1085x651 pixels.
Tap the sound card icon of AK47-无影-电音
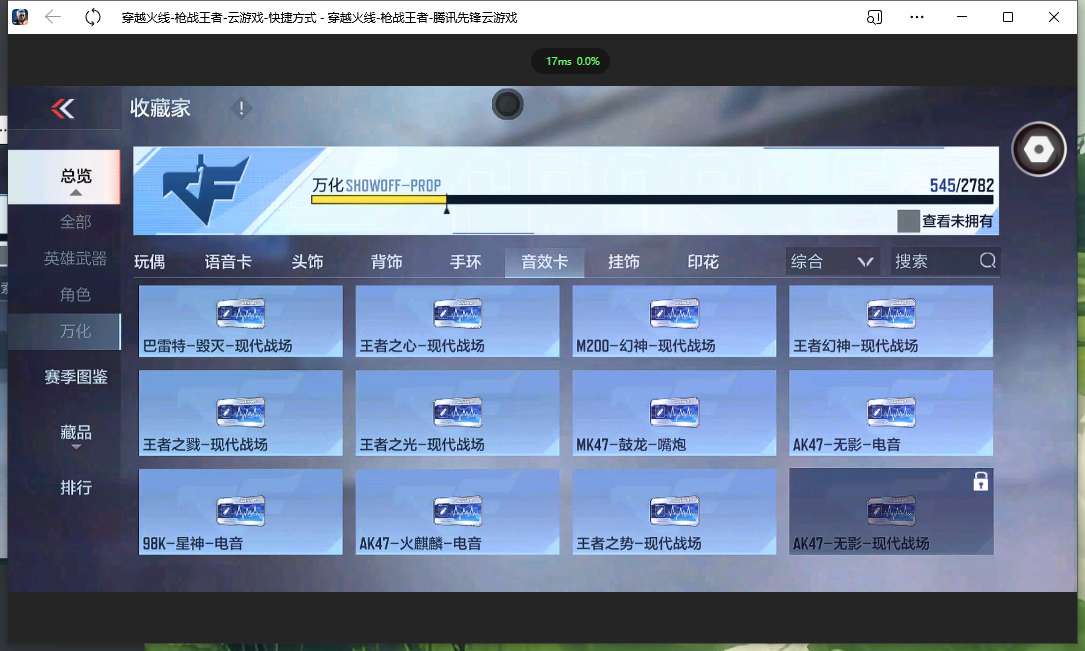click(x=891, y=412)
